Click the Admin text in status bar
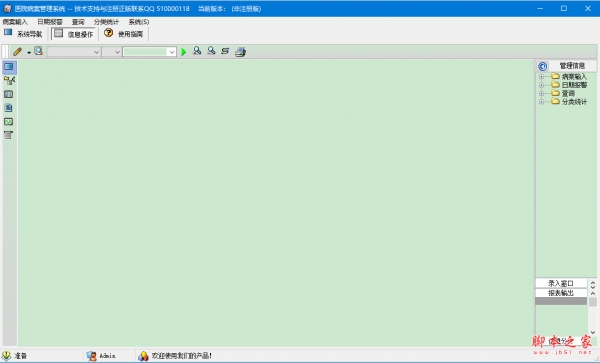Screen dimensions: 600x363 [x=108, y=356]
